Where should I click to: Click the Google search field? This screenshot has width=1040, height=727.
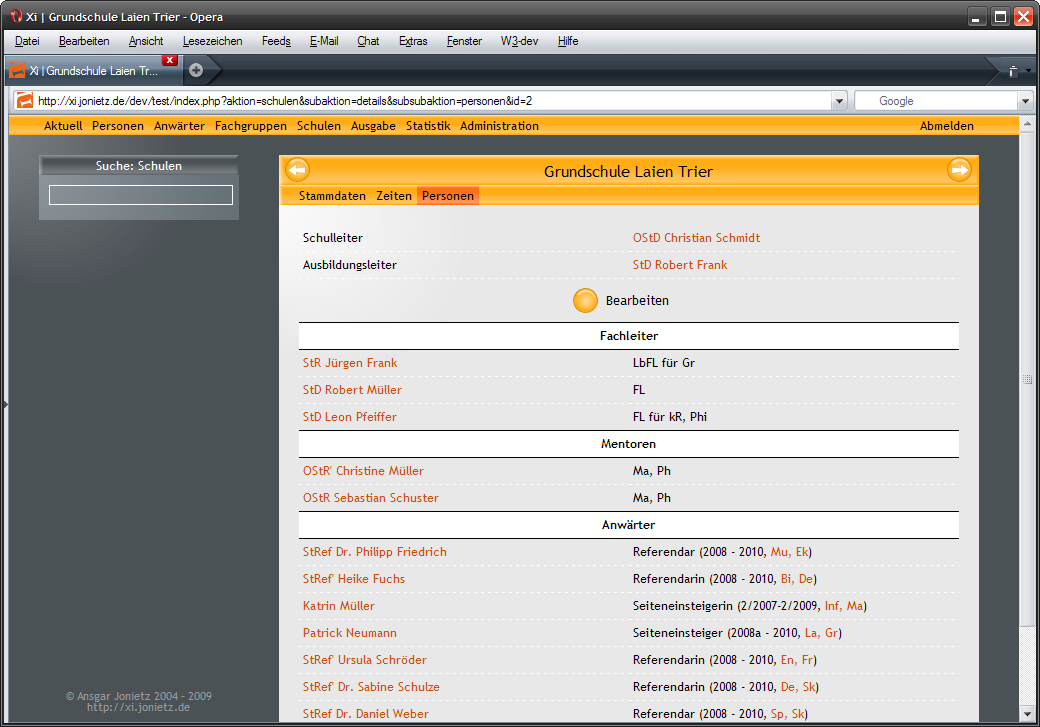click(x=937, y=101)
